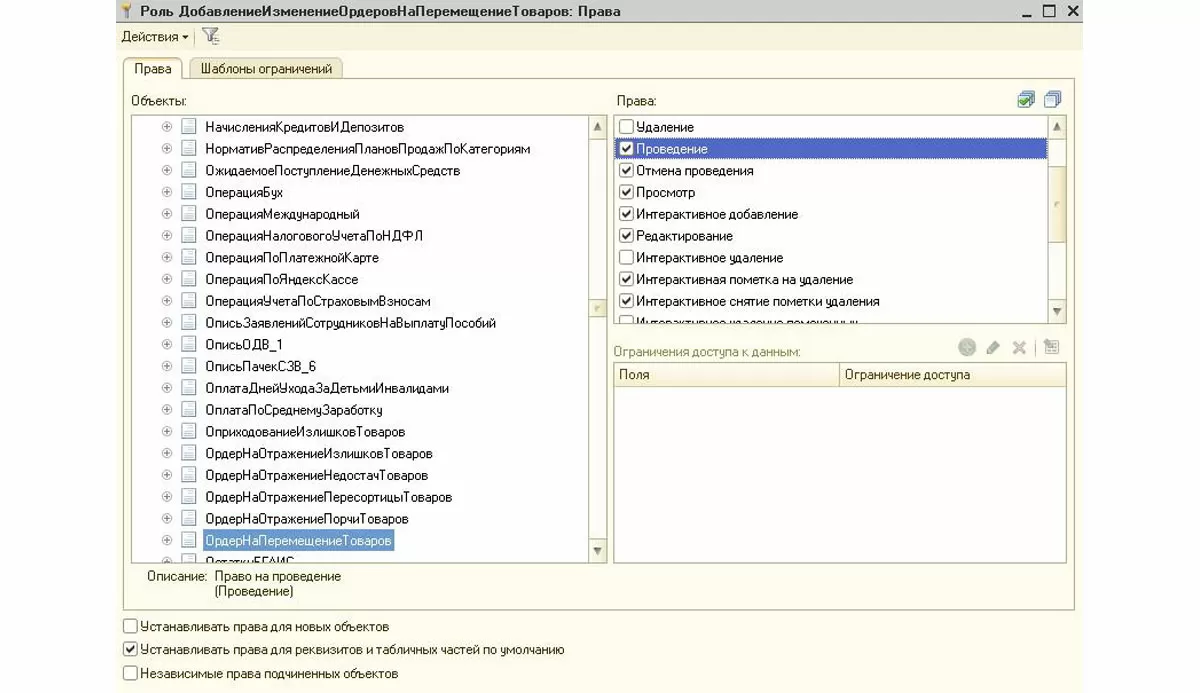Select ОписьПачекСЗВ_6 object
The width and height of the screenshot is (1200, 693).
pyautogui.click(x=261, y=366)
